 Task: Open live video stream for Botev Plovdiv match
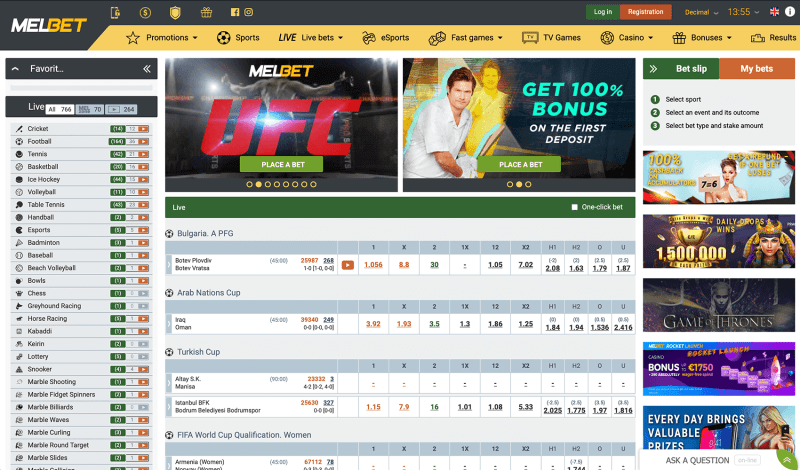click(x=347, y=265)
